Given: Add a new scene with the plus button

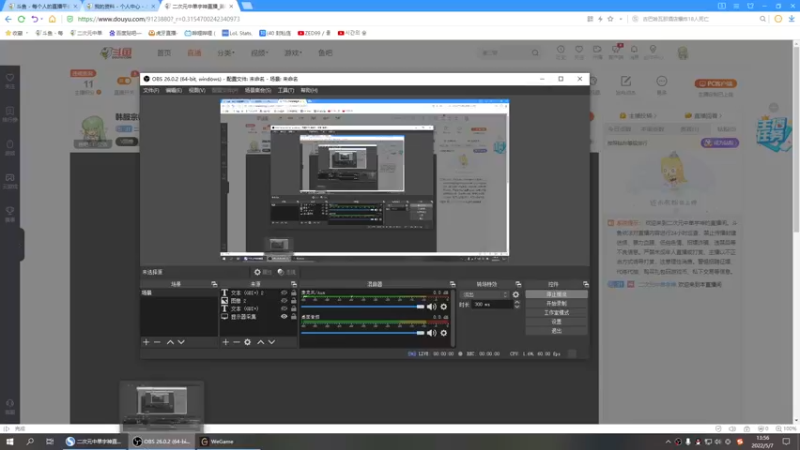Looking at the screenshot, I should click(146, 342).
